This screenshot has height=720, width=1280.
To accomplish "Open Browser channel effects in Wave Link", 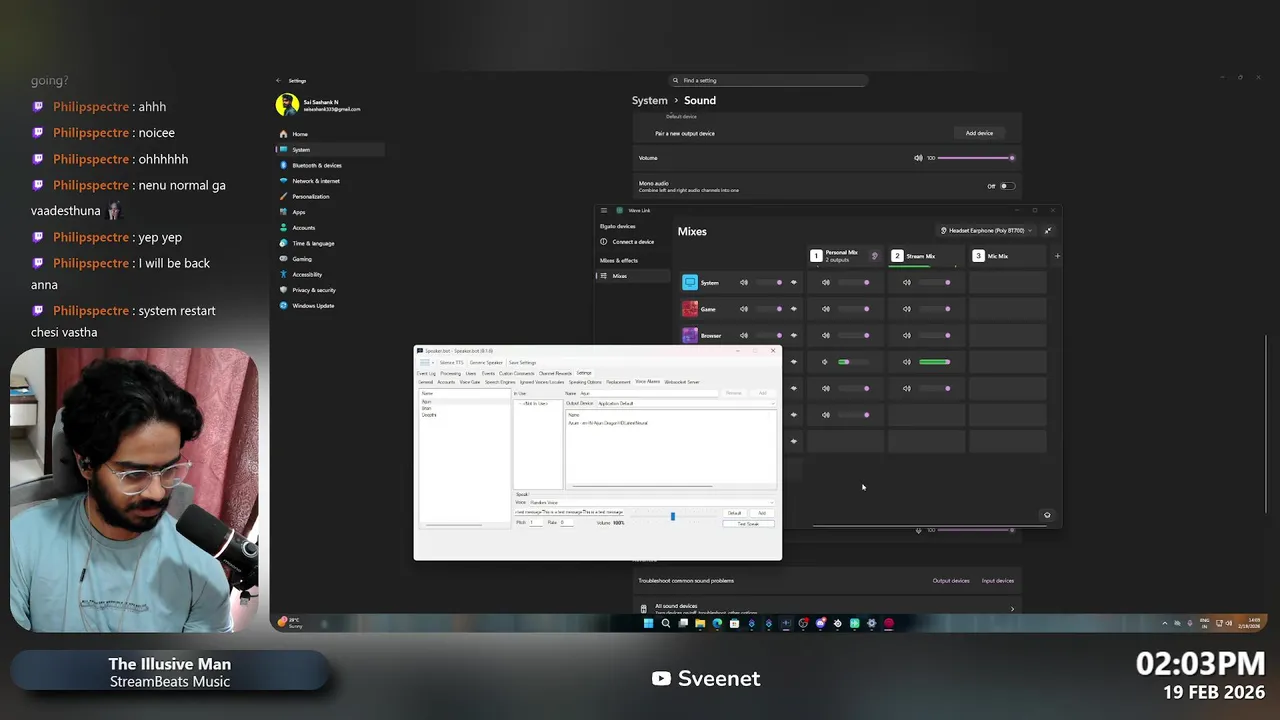I will 794,335.
